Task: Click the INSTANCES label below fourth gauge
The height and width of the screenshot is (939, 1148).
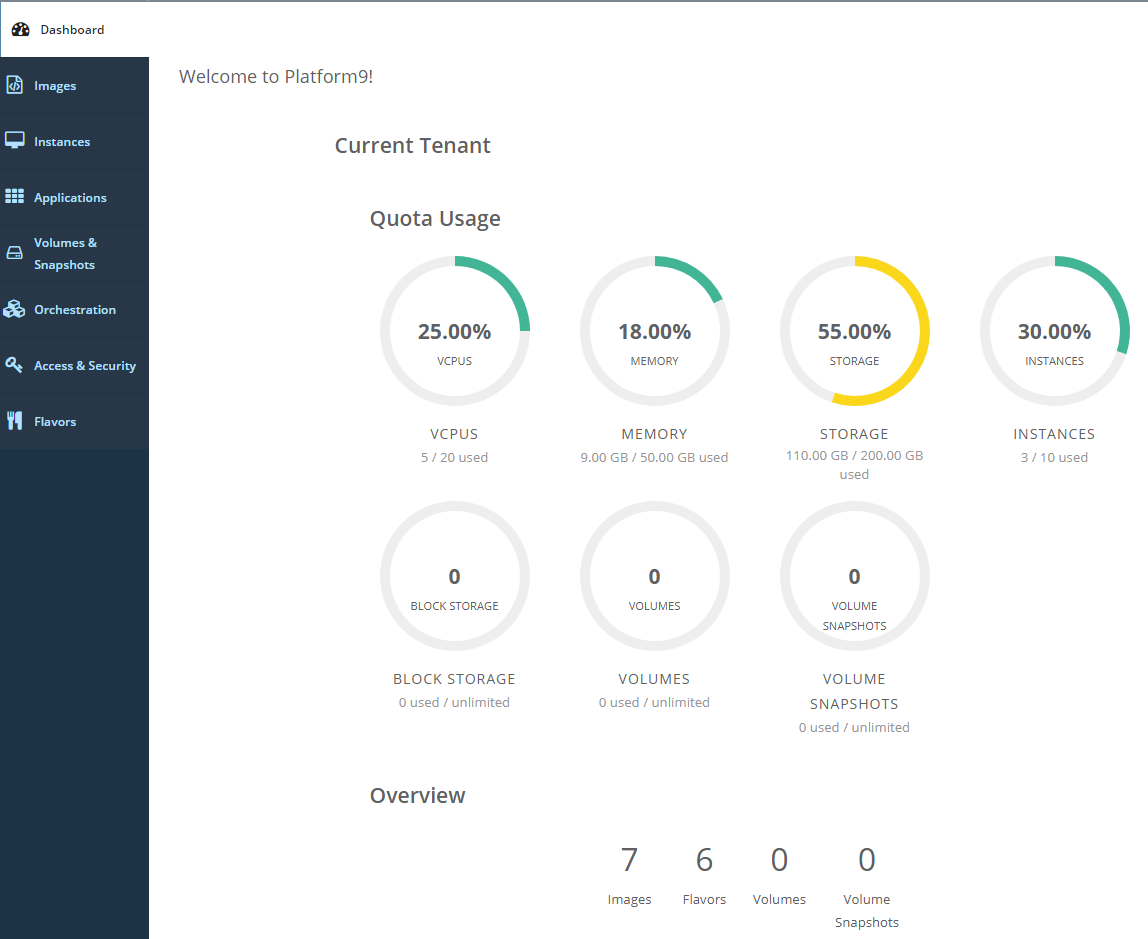Action: [1054, 434]
